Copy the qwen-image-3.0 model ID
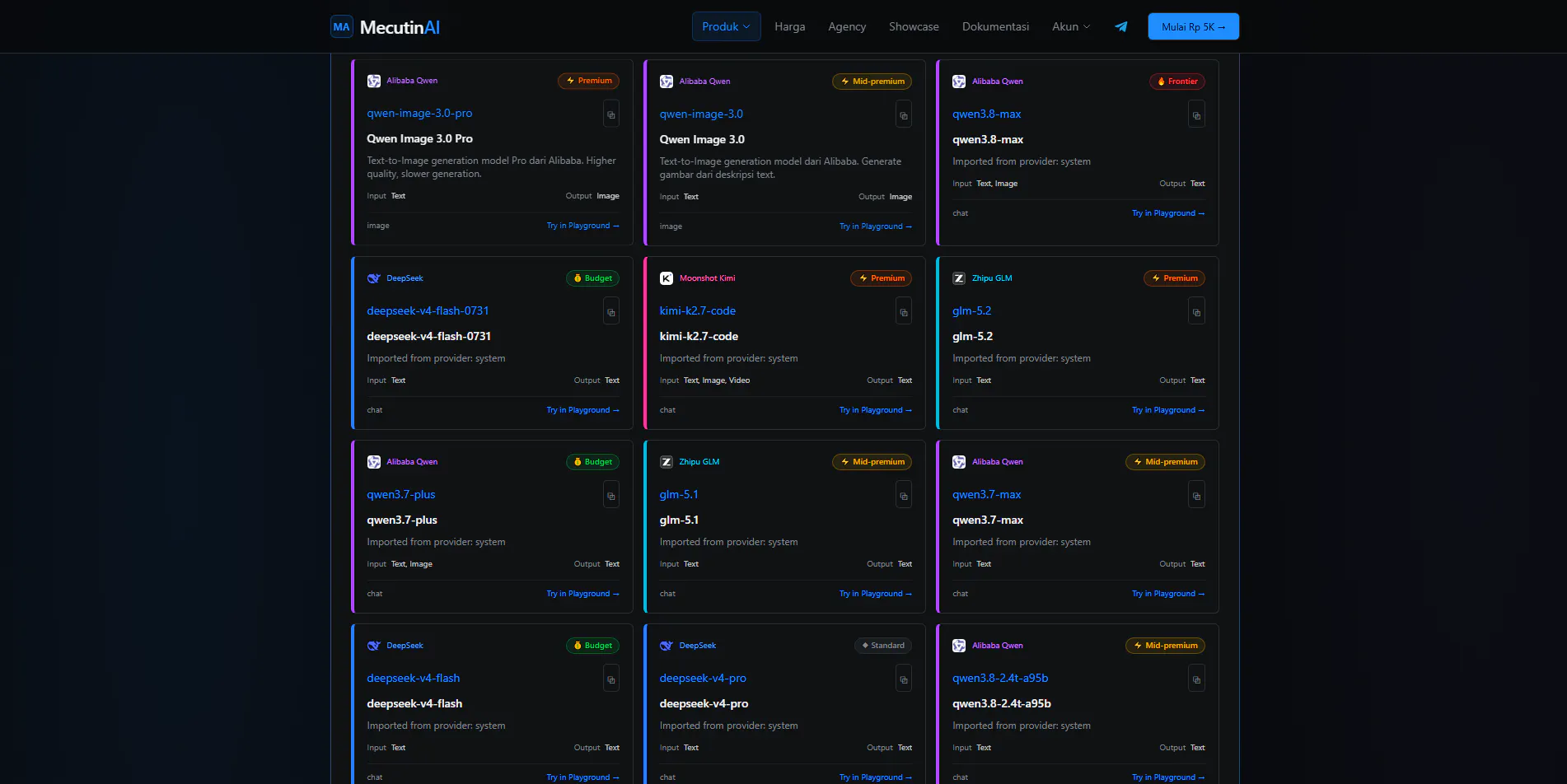This screenshot has height=784, width=1567. tap(904, 115)
